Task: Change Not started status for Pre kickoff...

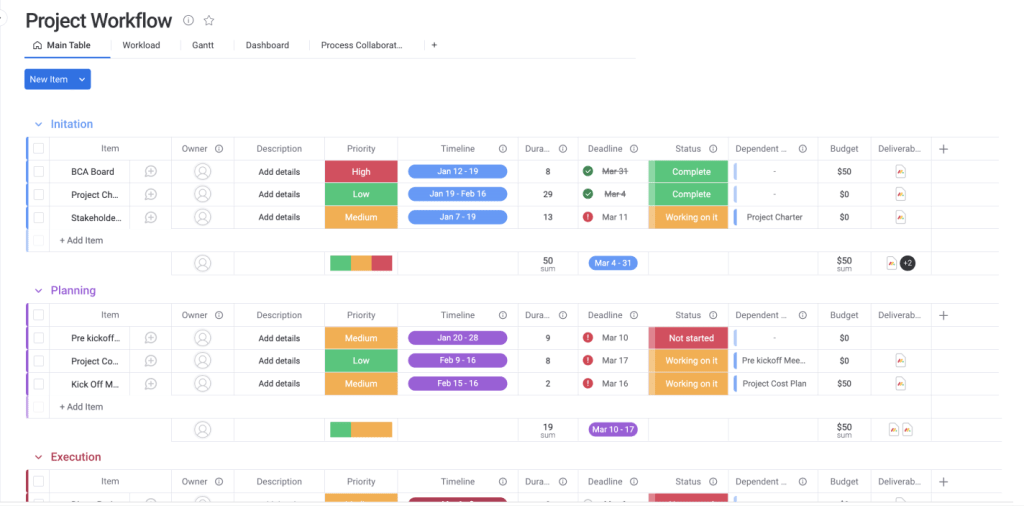Action: tap(688, 338)
